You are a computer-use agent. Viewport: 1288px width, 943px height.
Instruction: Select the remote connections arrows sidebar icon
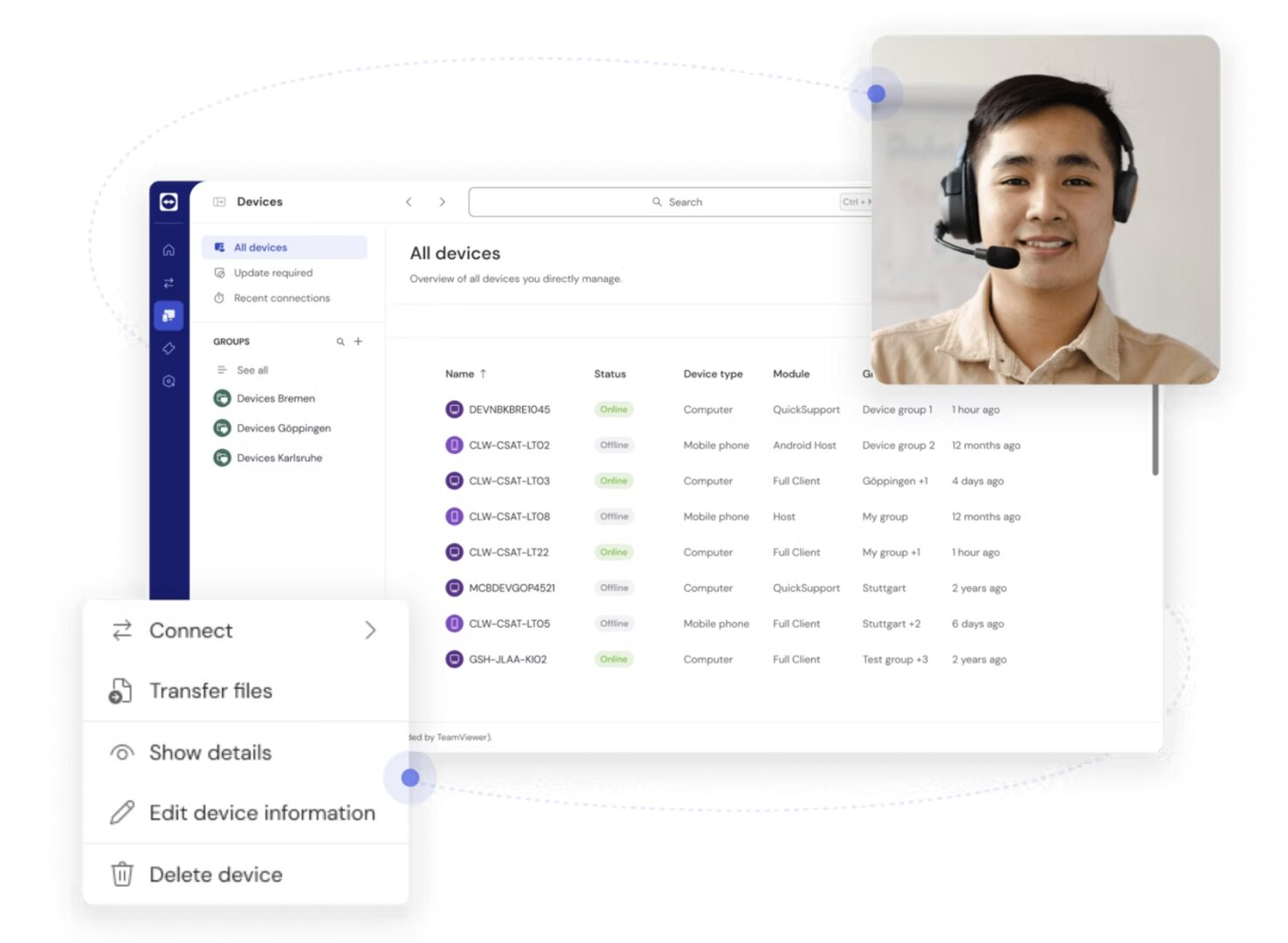[x=169, y=283]
